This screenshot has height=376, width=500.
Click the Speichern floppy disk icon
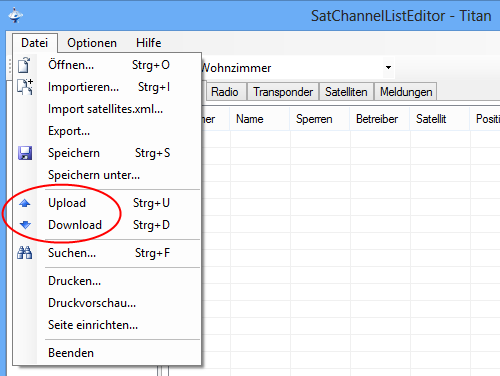[x=25, y=153]
